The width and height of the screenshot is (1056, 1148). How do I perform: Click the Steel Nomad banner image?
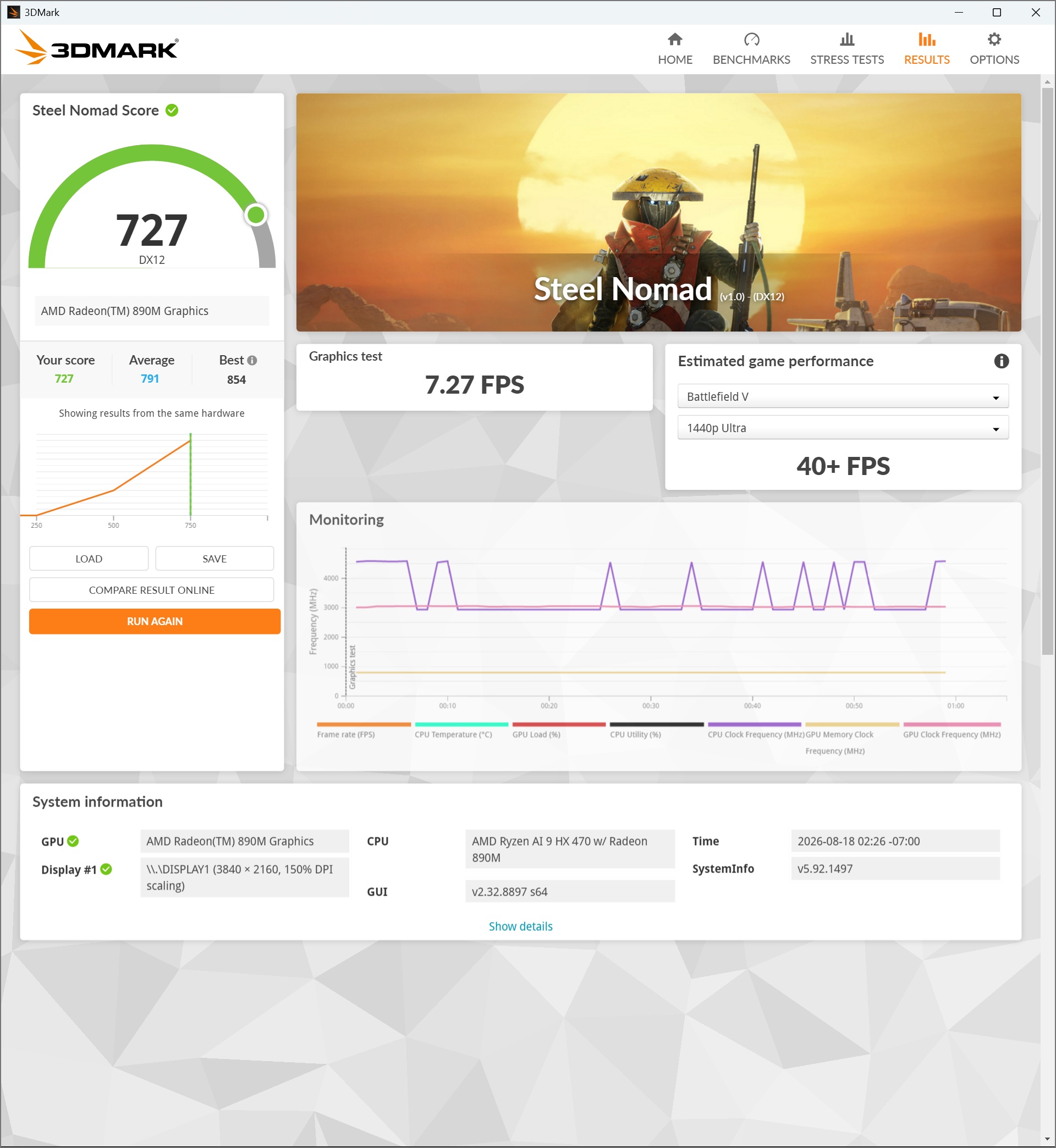pyautogui.click(x=658, y=212)
